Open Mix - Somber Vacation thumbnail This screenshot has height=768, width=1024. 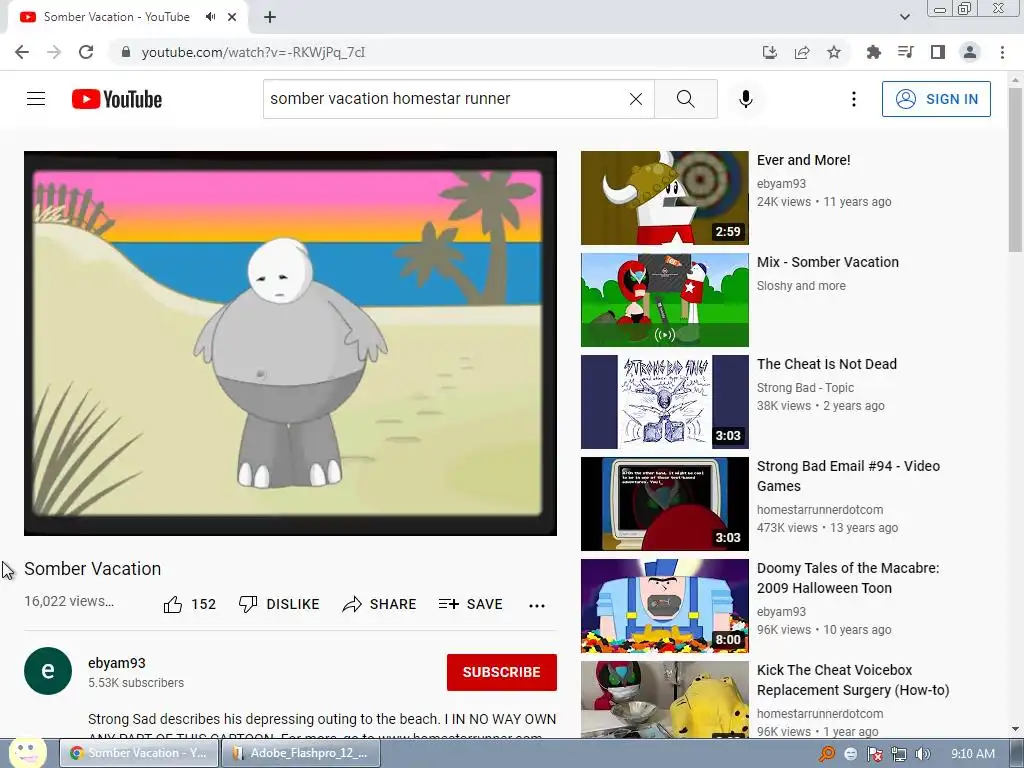[665, 300]
